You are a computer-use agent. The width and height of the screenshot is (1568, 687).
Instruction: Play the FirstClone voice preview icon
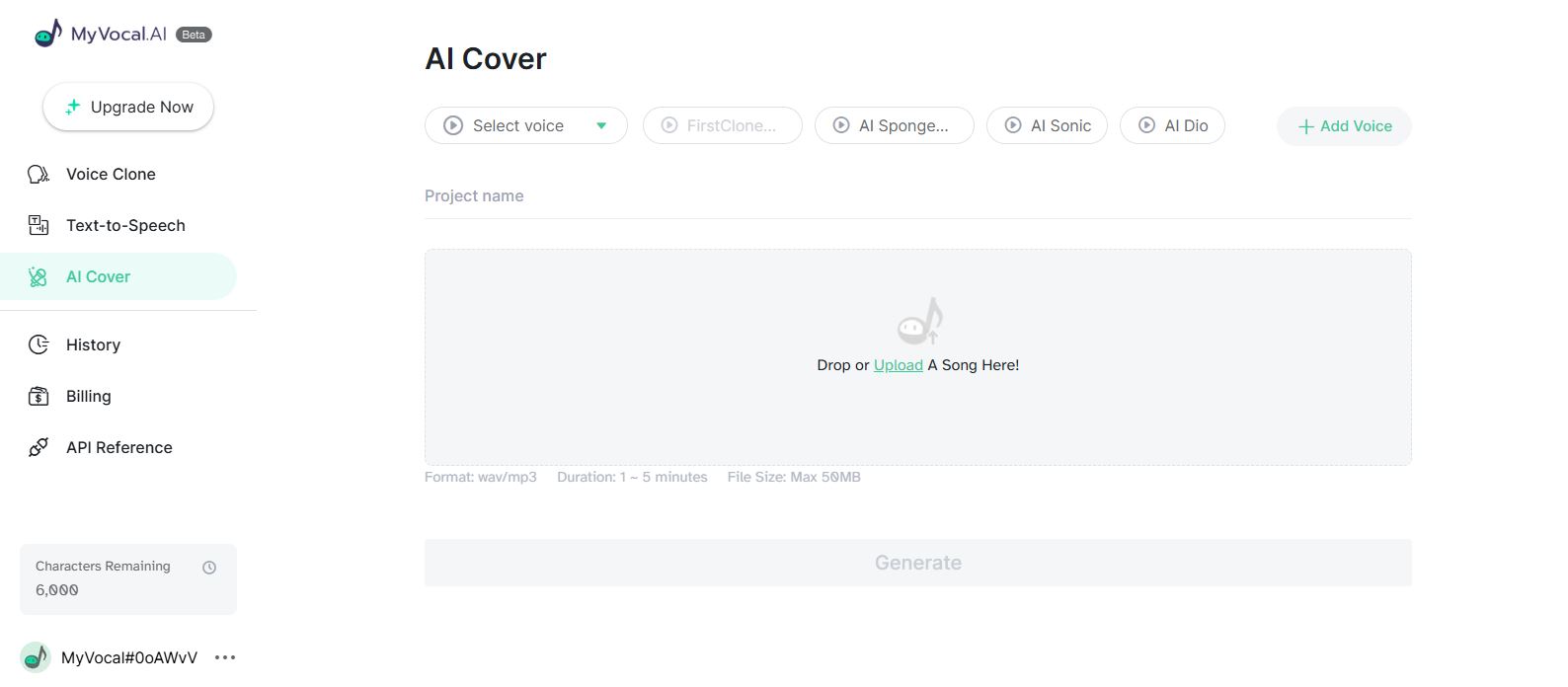pyautogui.click(x=669, y=125)
